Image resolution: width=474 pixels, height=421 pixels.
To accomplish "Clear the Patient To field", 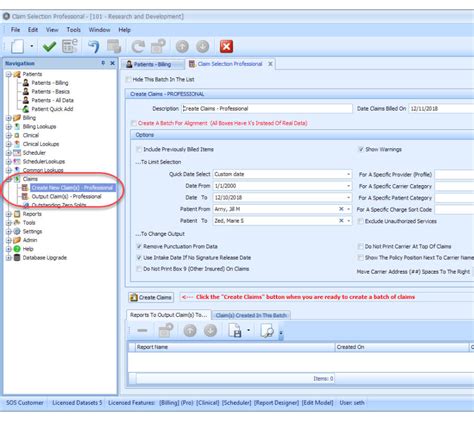I will tap(341, 221).
